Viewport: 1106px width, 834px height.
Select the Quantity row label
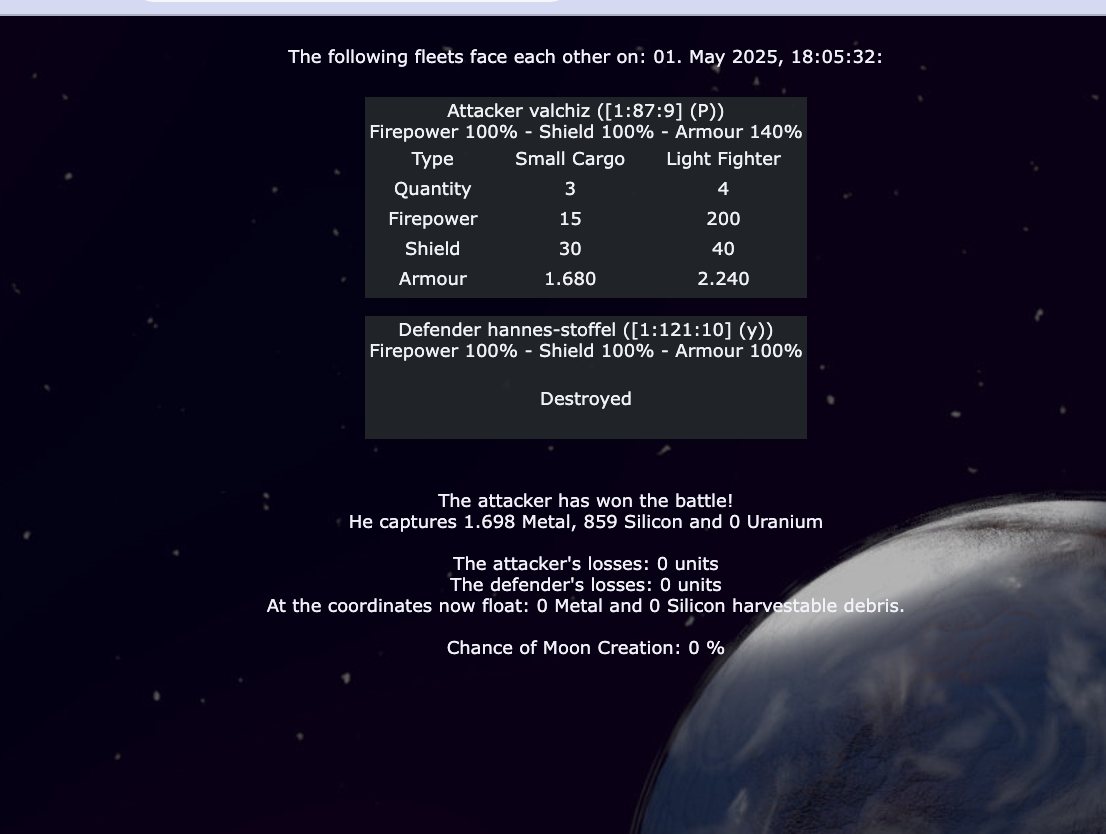click(432, 189)
